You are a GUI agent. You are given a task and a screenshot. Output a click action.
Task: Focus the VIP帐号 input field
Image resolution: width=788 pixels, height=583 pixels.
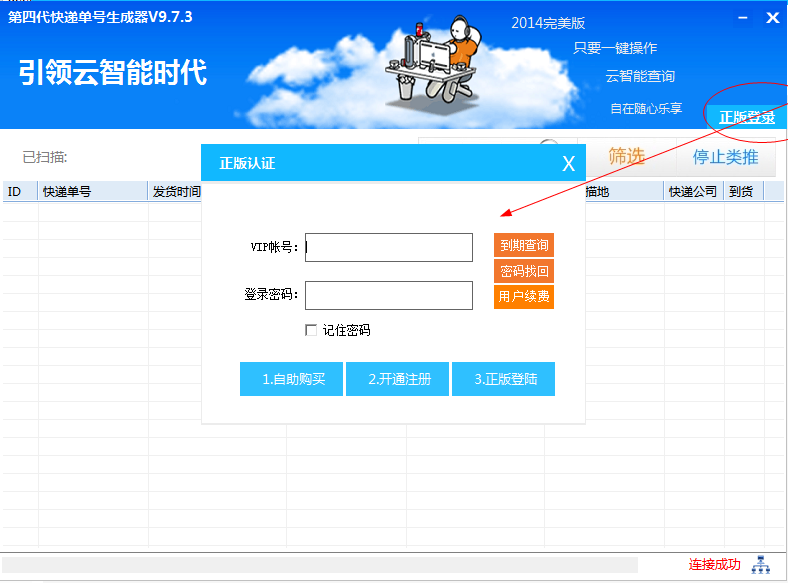click(x=389, y=247)
